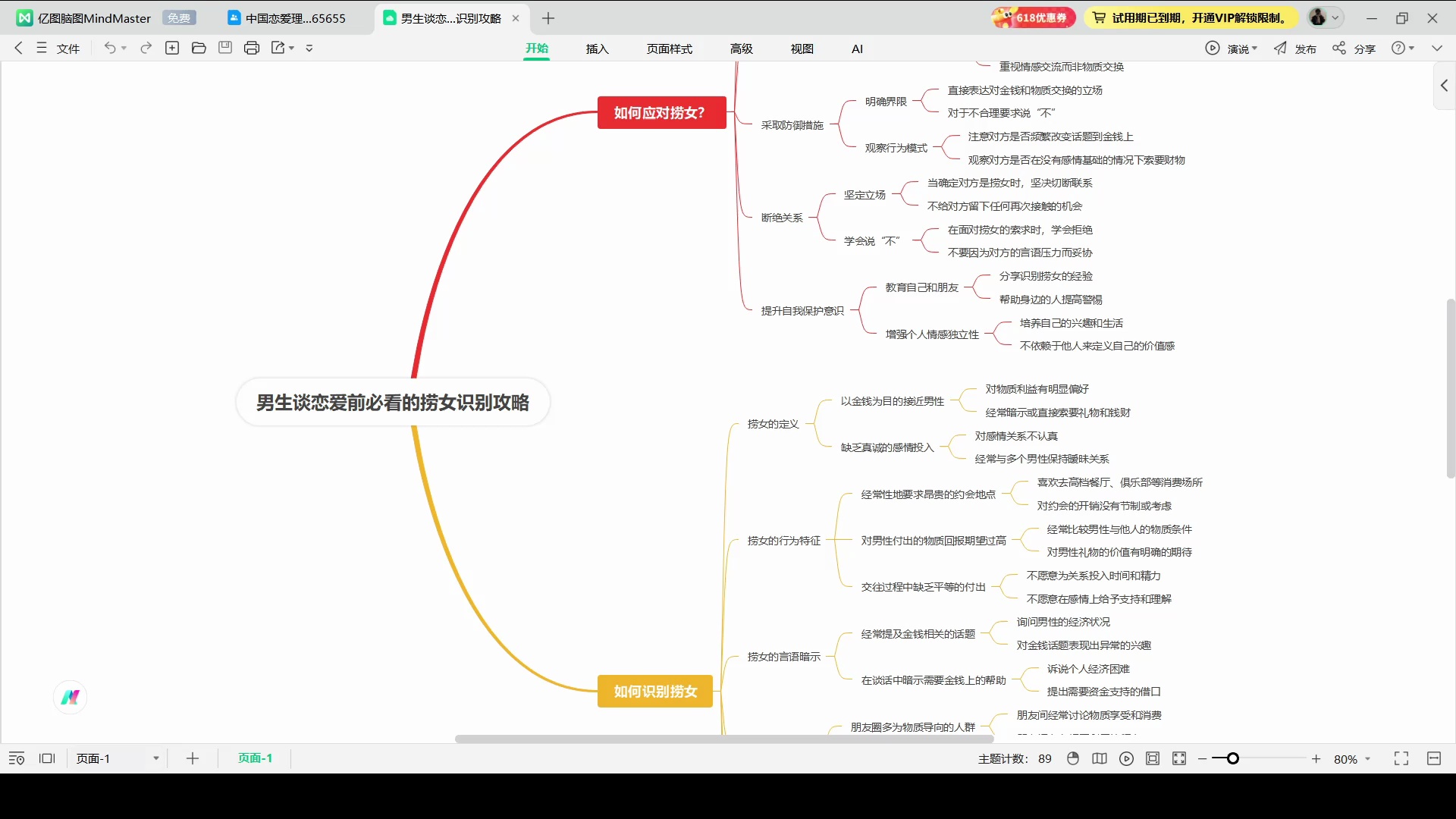Open the export dropdown arrow
This screenshot has width=1456, height=819.
pyautogui.click(x=292, y=48)
